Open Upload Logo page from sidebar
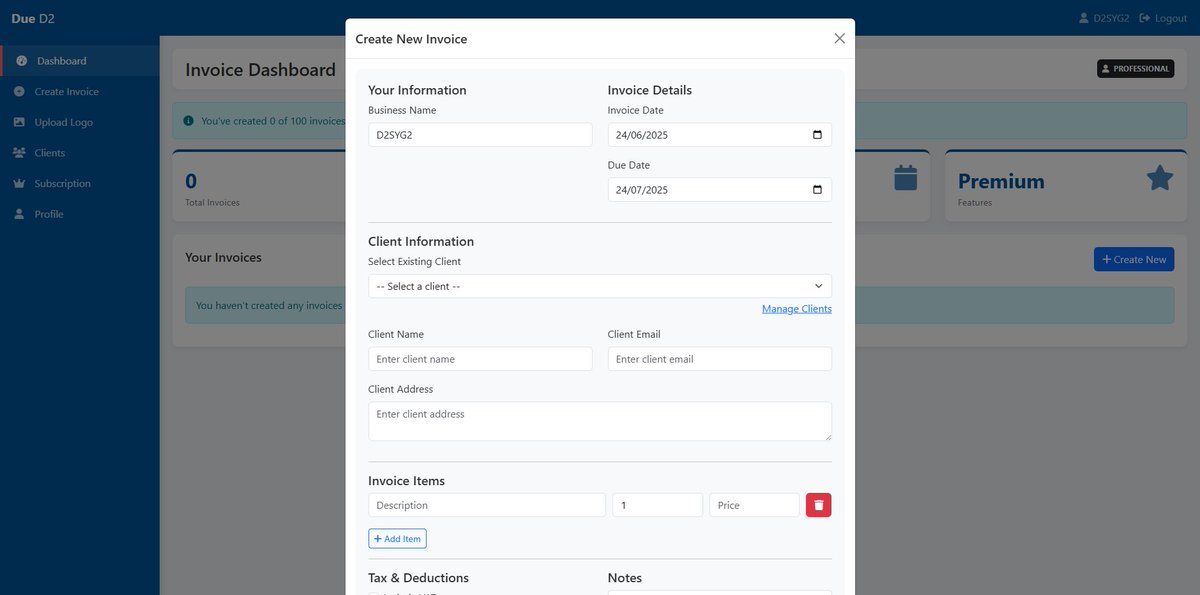This screenshot has height=595, width=1200. pos(80,122)
